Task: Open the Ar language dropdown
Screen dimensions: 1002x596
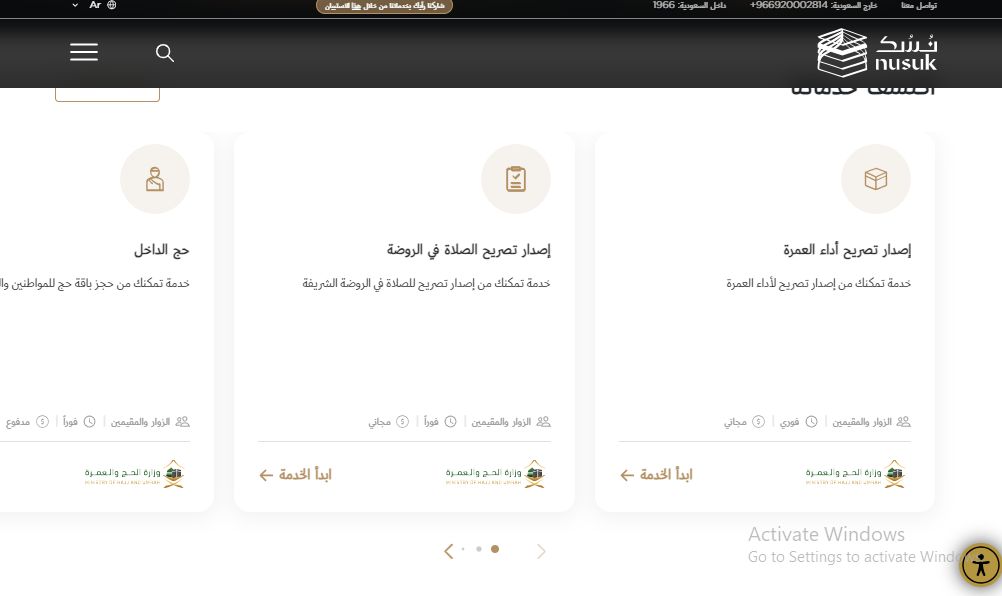Action: pyautogui.click(x=90, y=5)
